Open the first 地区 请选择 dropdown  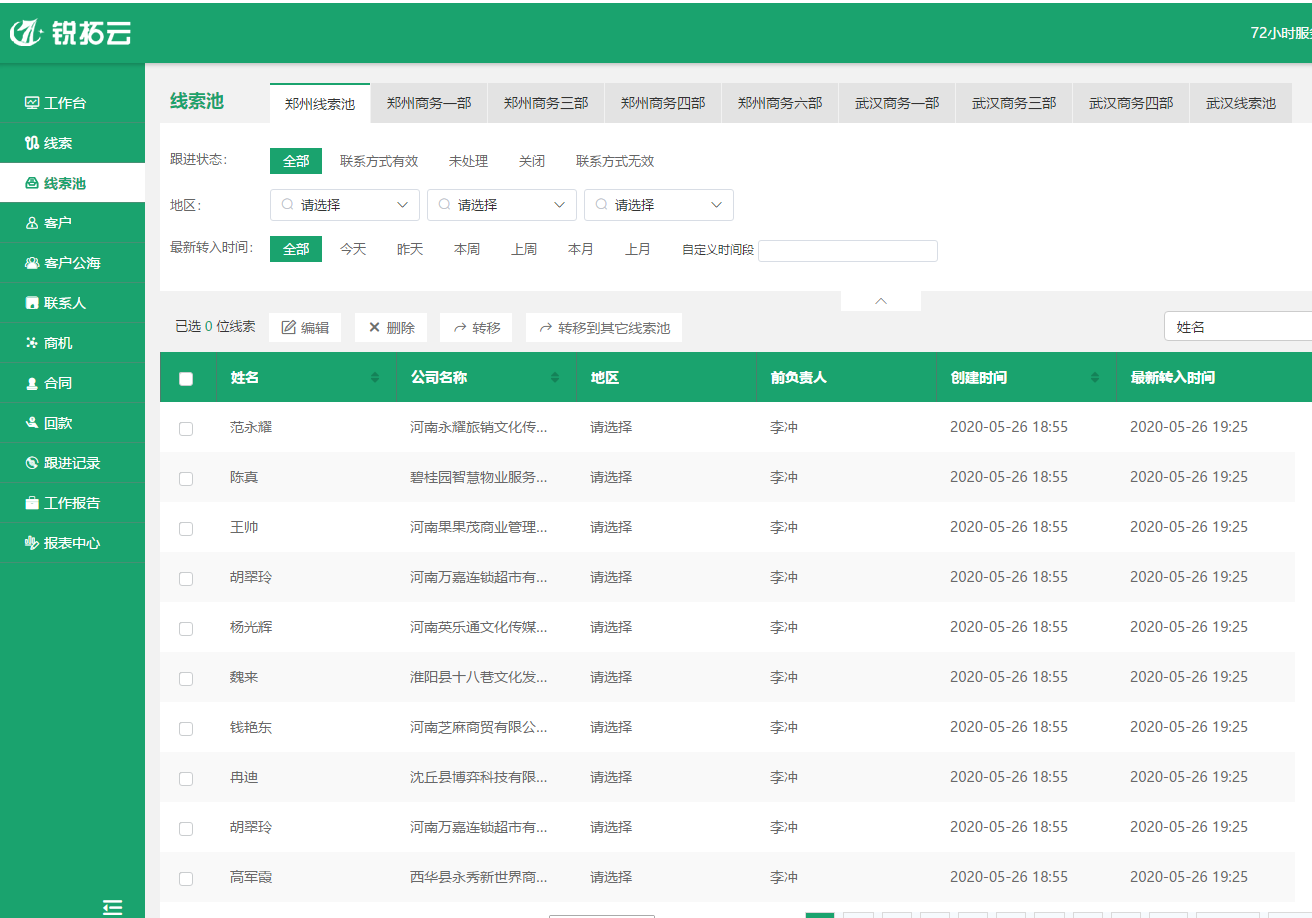[x=345, y=205]
